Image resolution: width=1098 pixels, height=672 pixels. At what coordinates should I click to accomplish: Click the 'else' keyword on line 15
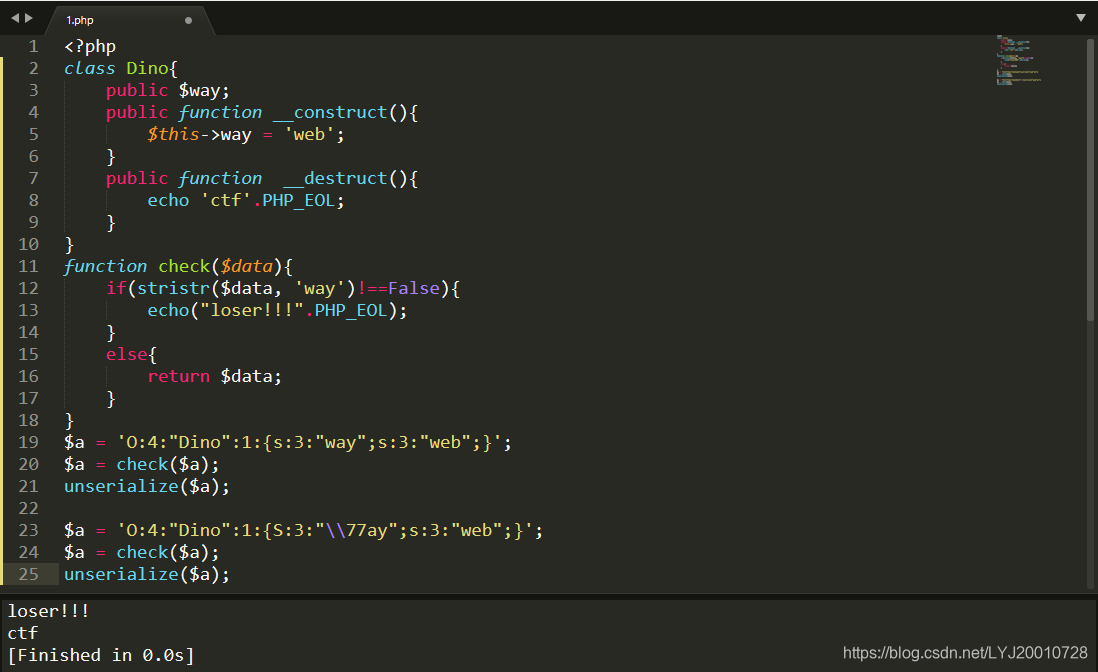point(127,354)
